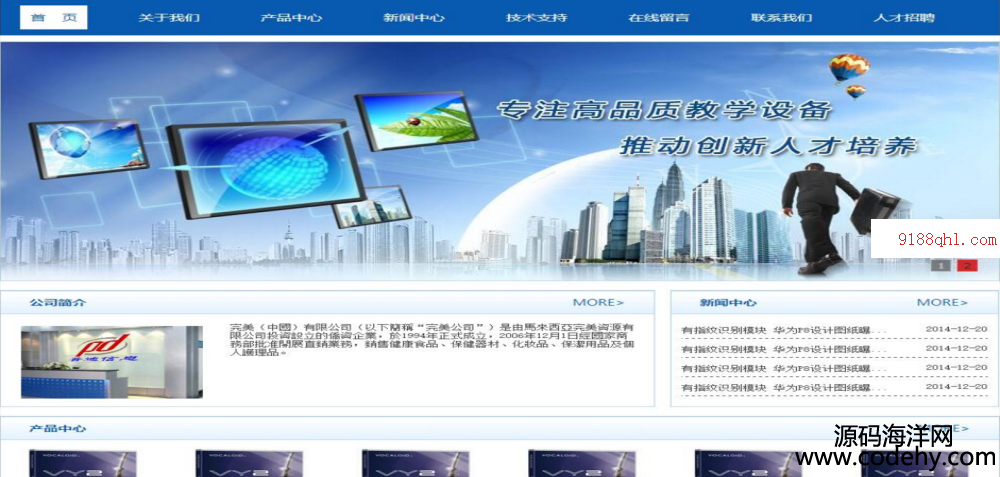Click MORE> in the 新闻中心 panel
The image size is (1000, 477).
942,302
